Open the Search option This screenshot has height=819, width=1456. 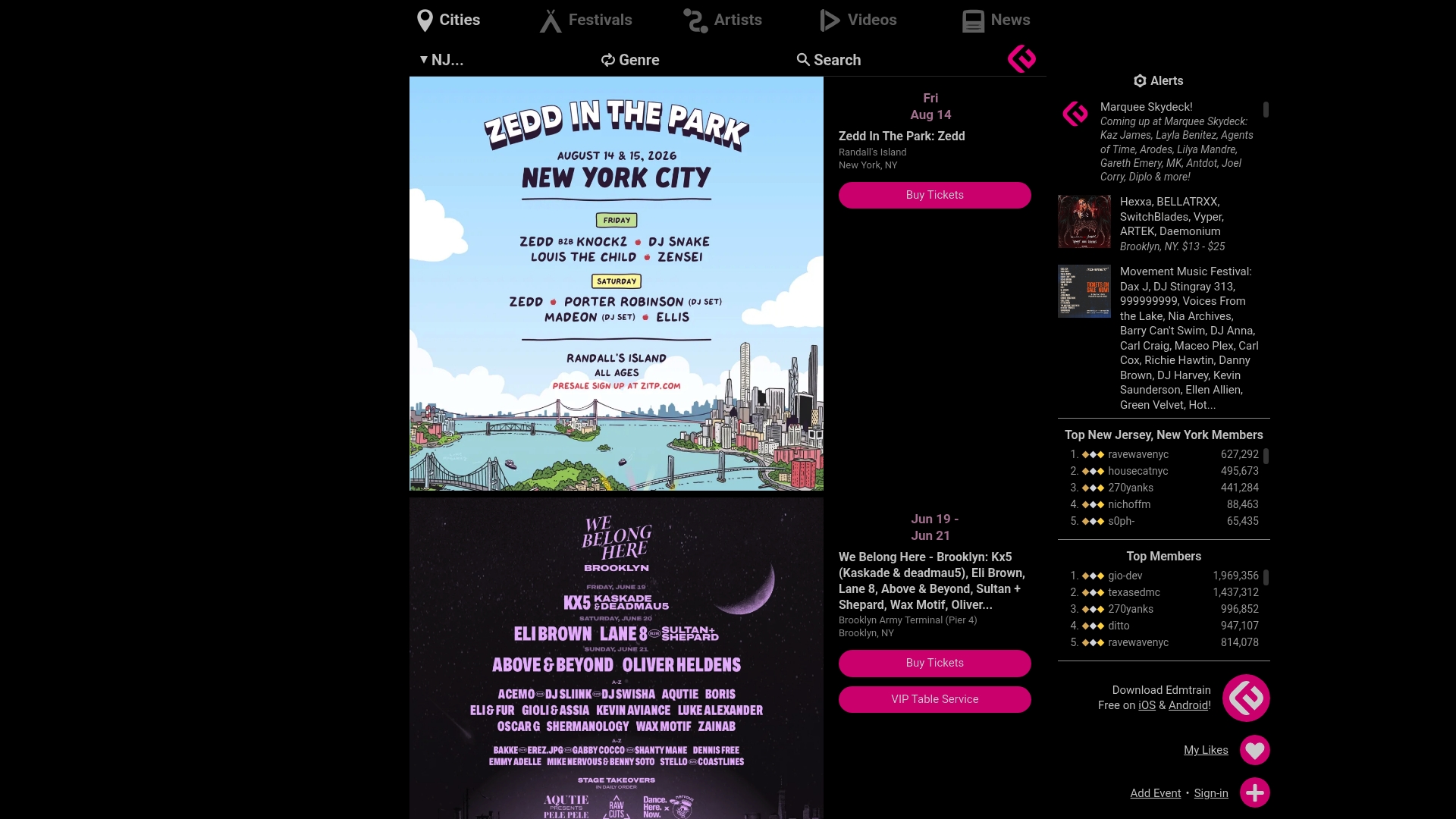(x=829, y=60)
